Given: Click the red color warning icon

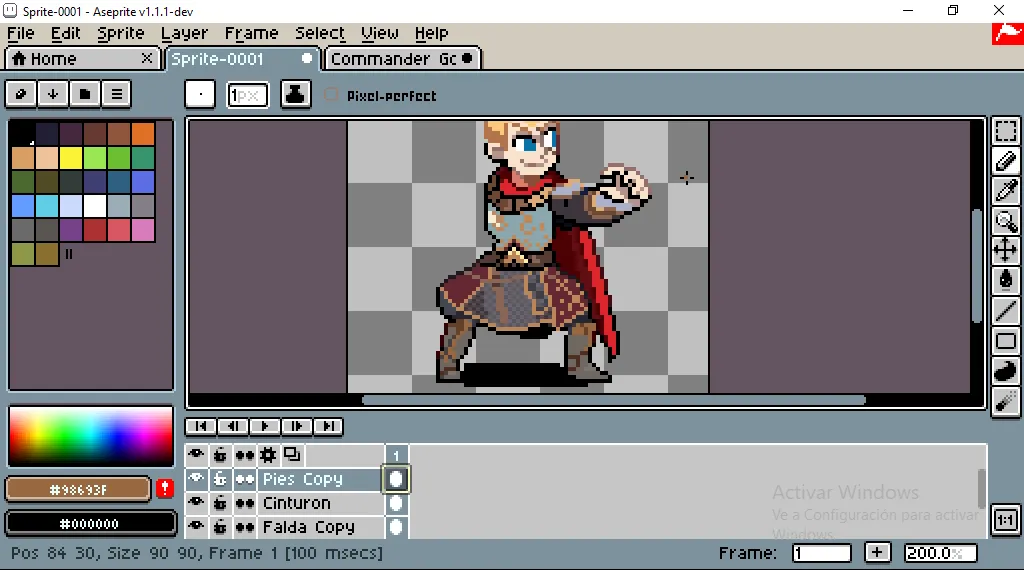Looking at the screenshot, I should (x=165, y=488).
